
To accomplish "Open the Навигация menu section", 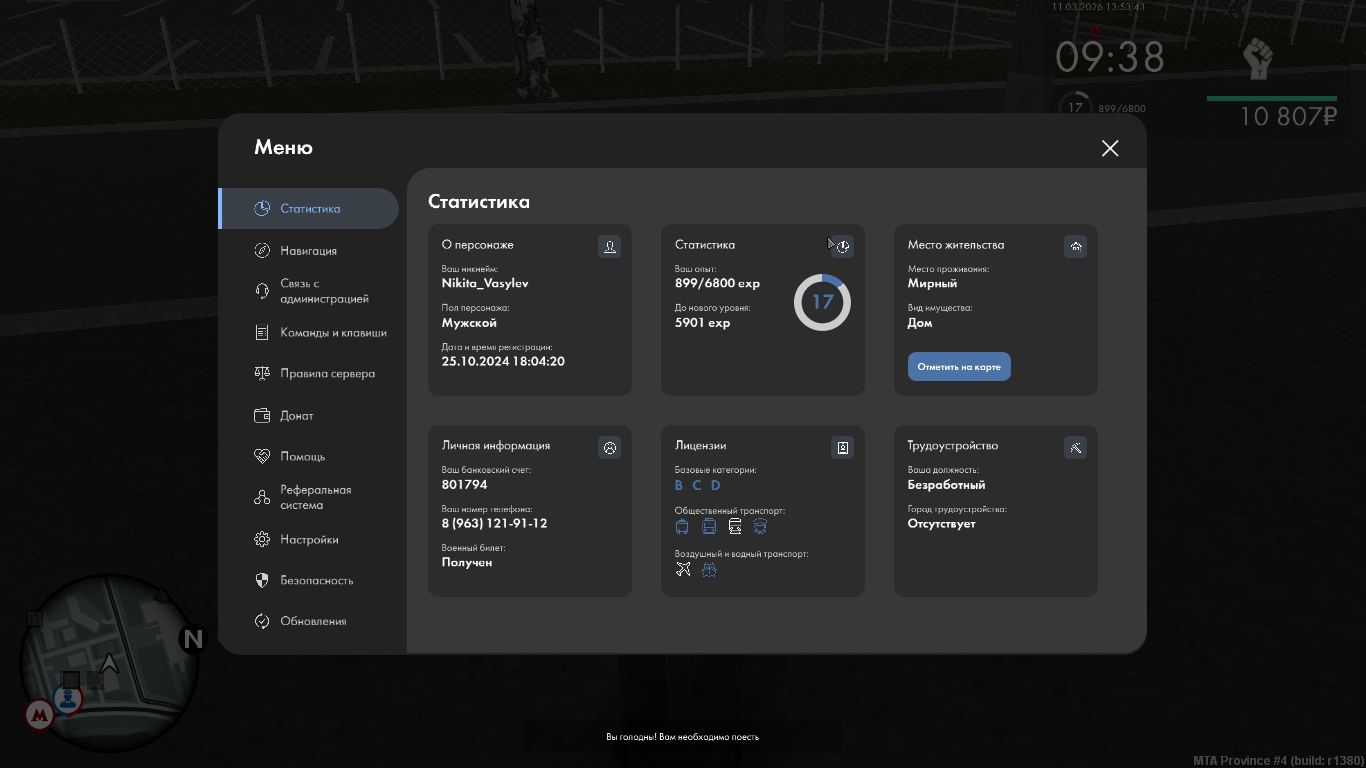I will (x=308, y=251).
